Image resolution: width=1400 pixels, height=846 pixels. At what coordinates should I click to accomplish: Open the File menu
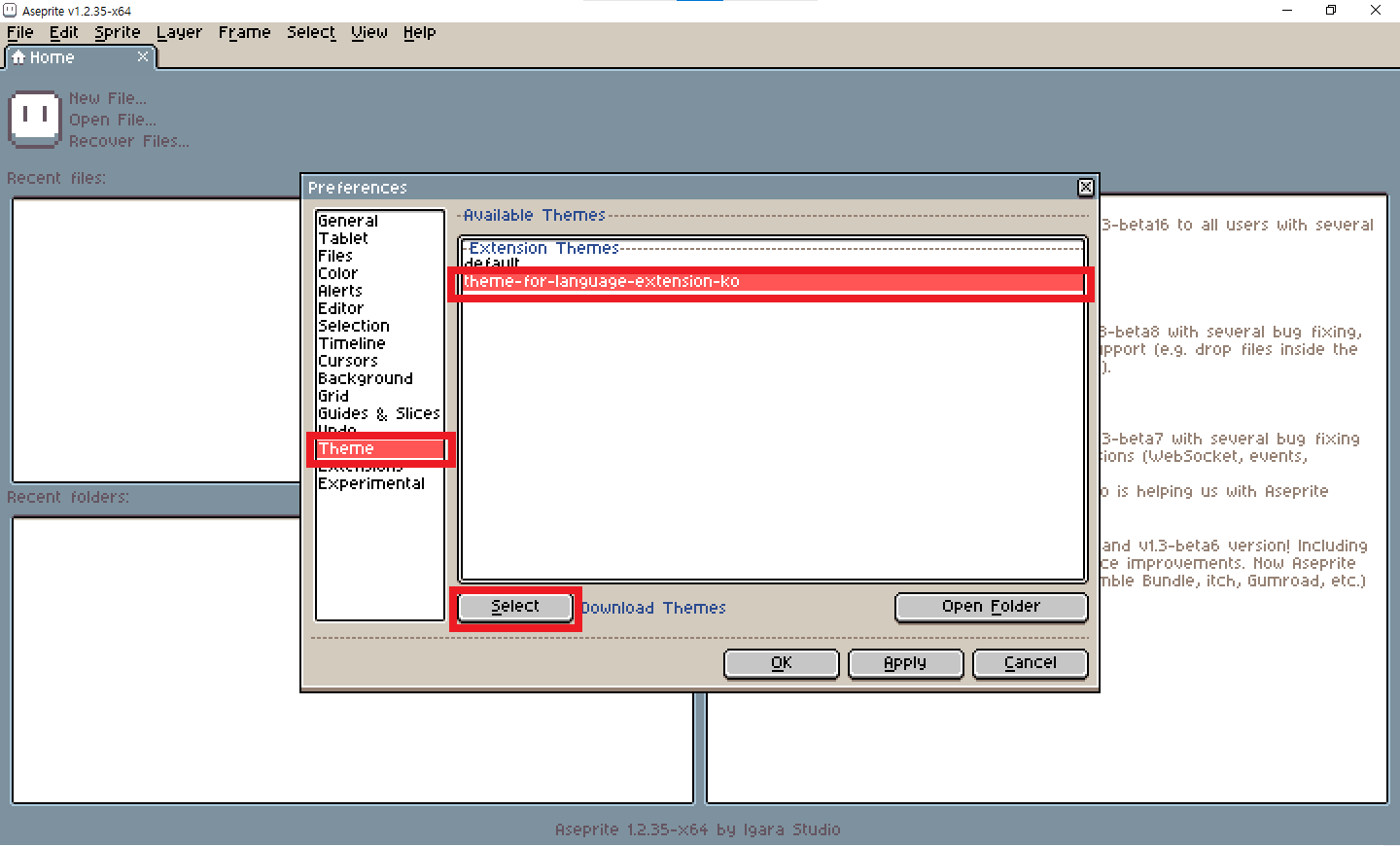pyautogui.click(x=19, y=32)
